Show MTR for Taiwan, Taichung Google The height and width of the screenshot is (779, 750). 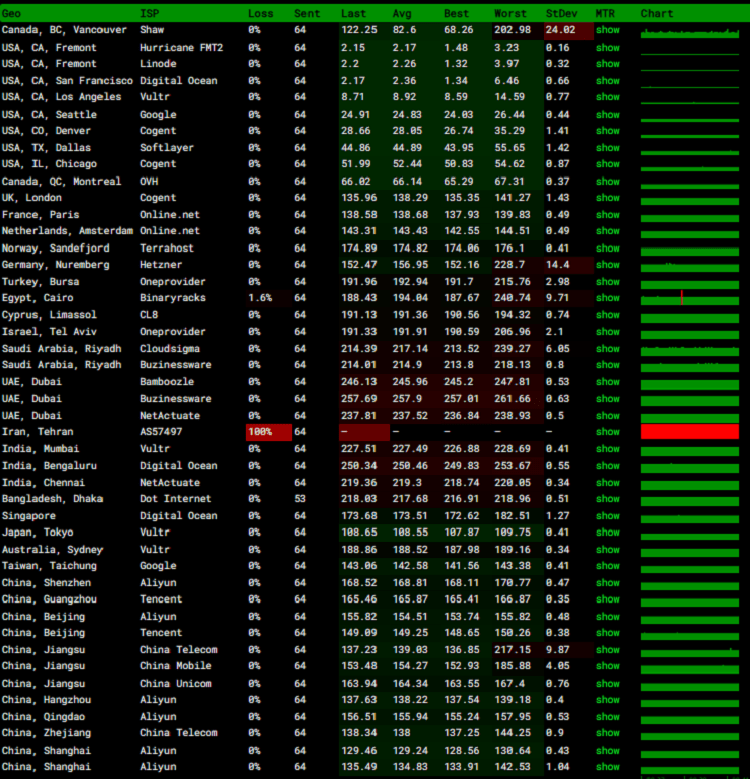[607, 566]
